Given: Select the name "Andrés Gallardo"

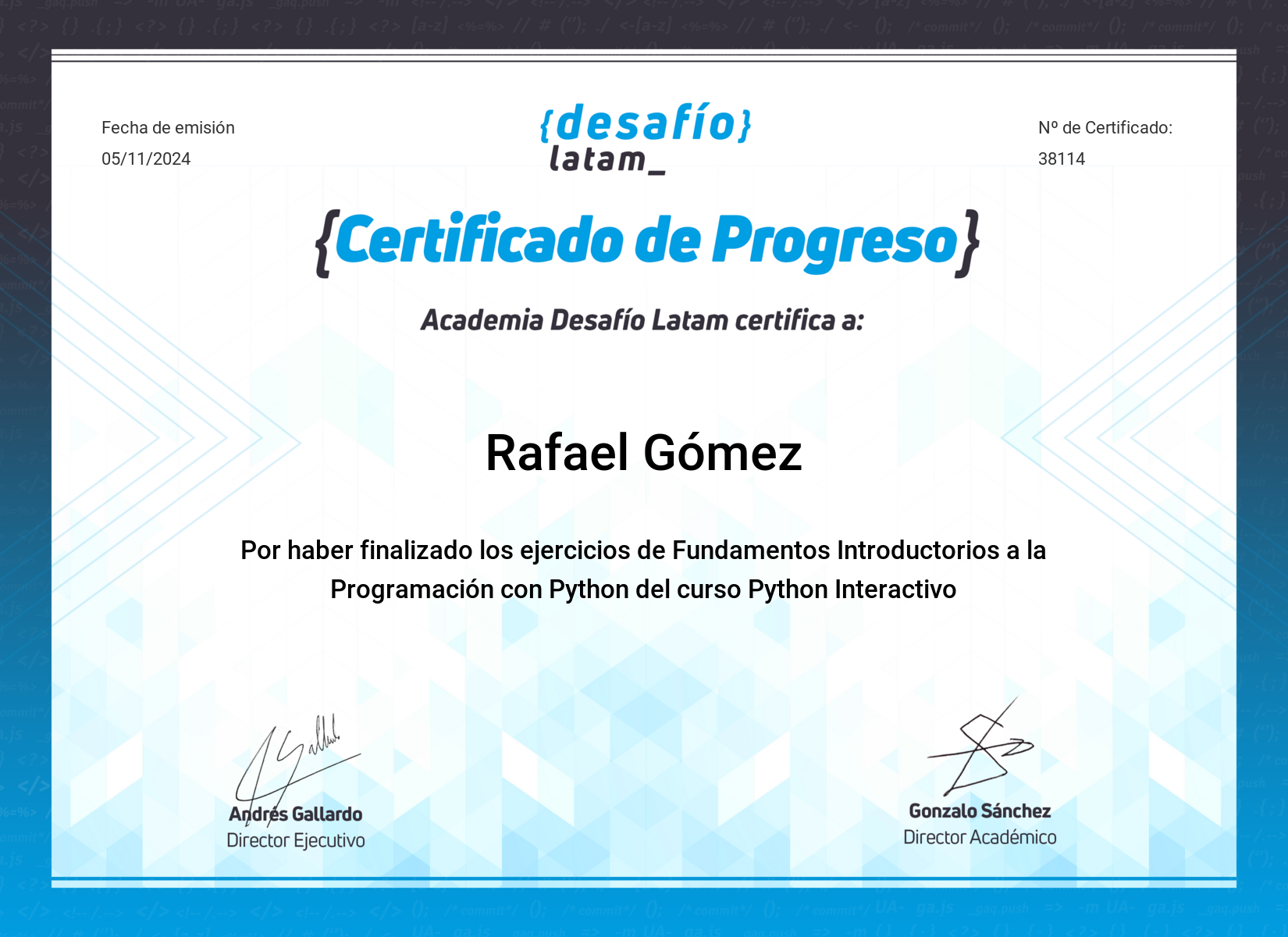Looking at the screenshot, I should (296, 814).
